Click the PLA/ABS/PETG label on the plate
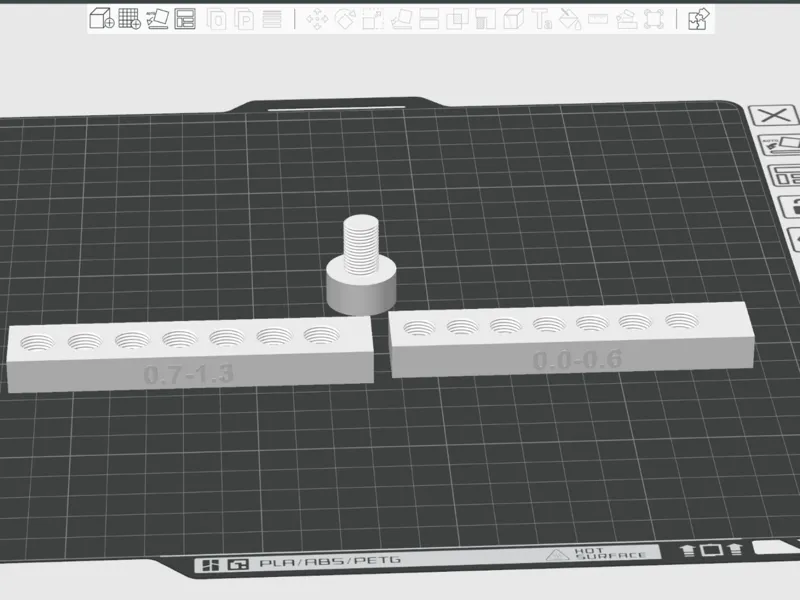 click(x=330, y=562)
